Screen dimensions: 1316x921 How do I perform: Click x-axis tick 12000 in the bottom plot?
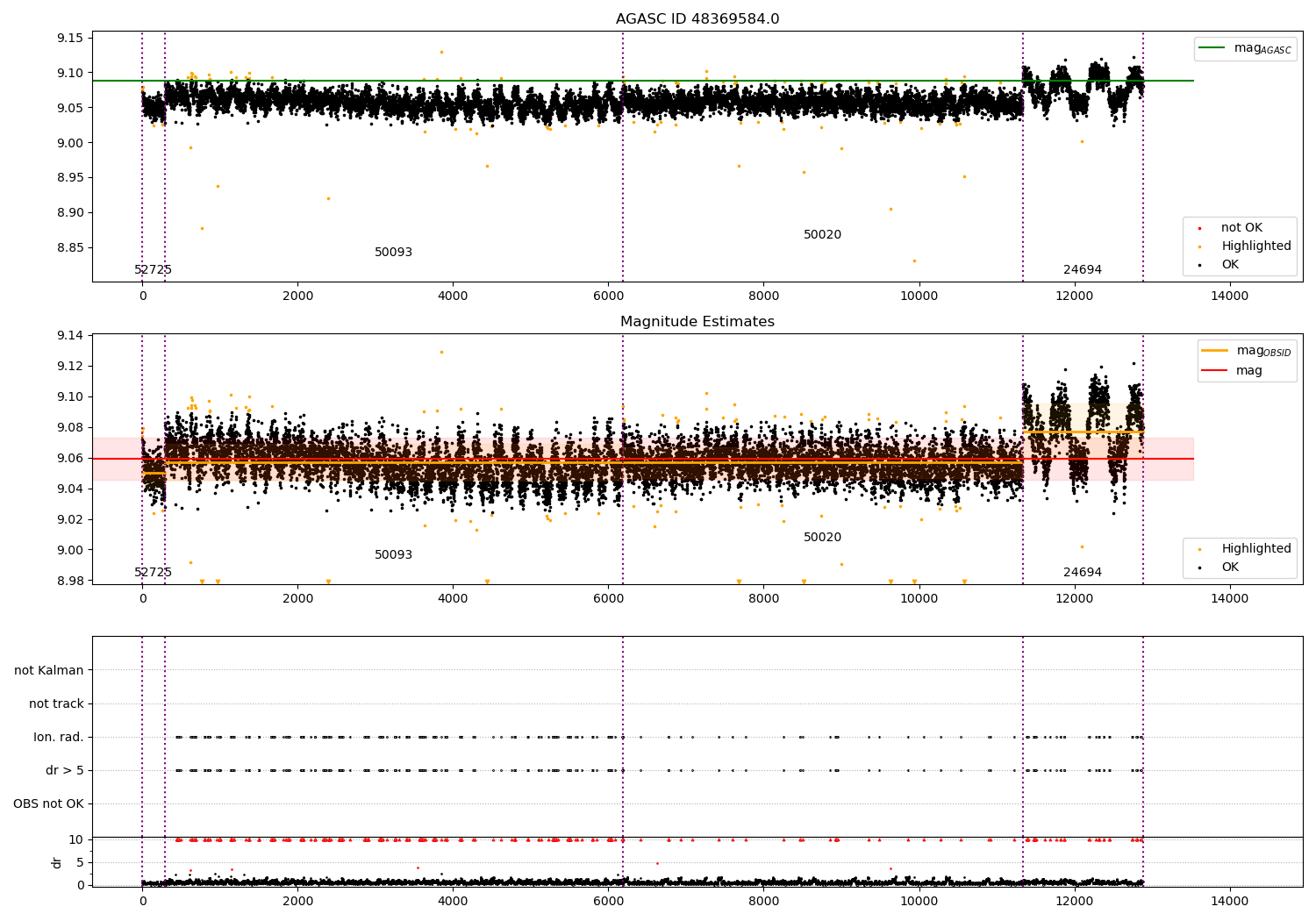[x=1074, y=902]
